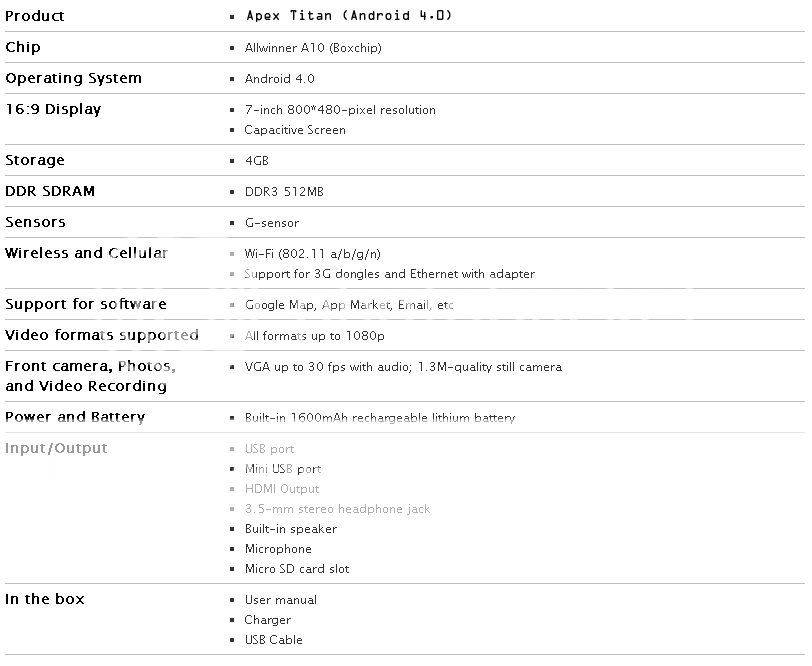
Task: Click the G-sensor entry
Action: tap(272, 223)
